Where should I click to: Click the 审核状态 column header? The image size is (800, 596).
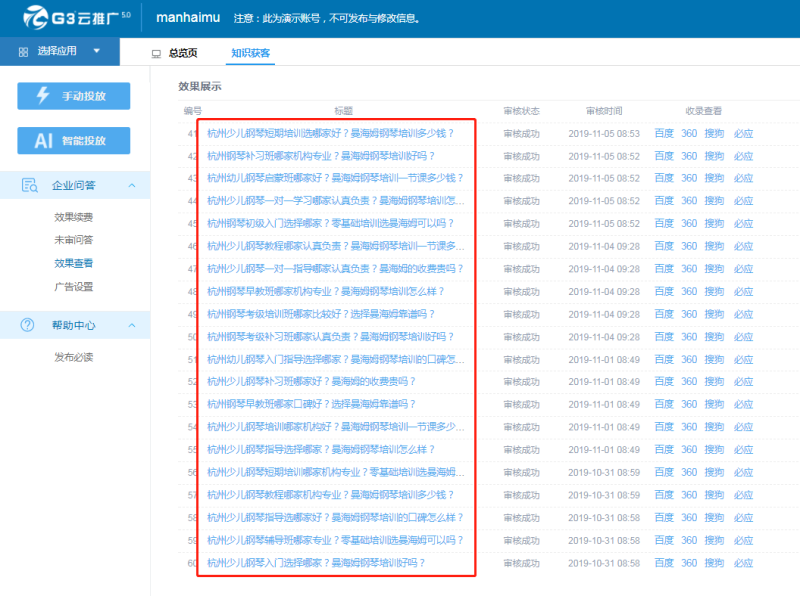[x=521, y=111]
